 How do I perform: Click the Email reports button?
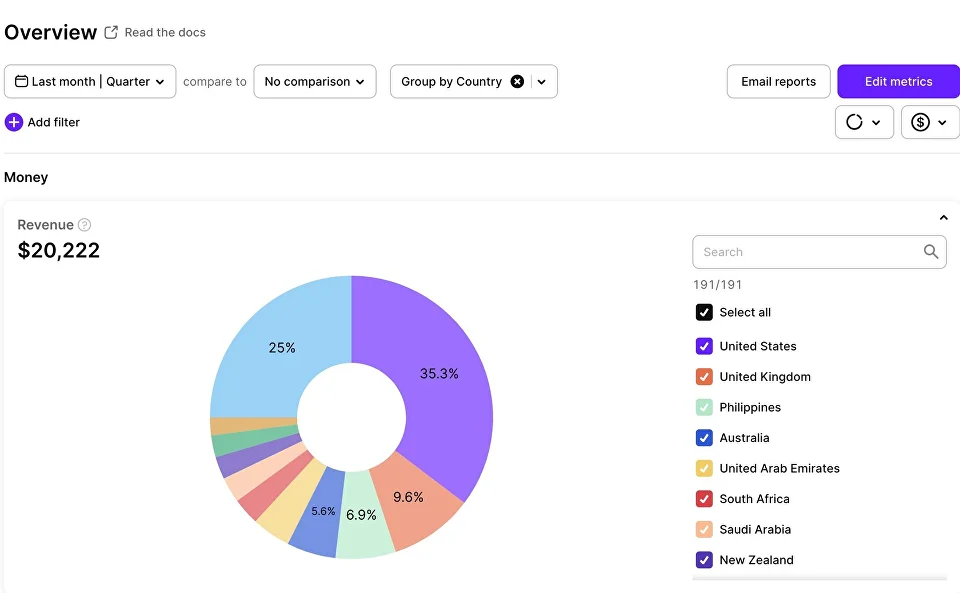pyautogui.click(x=778, y=81)
